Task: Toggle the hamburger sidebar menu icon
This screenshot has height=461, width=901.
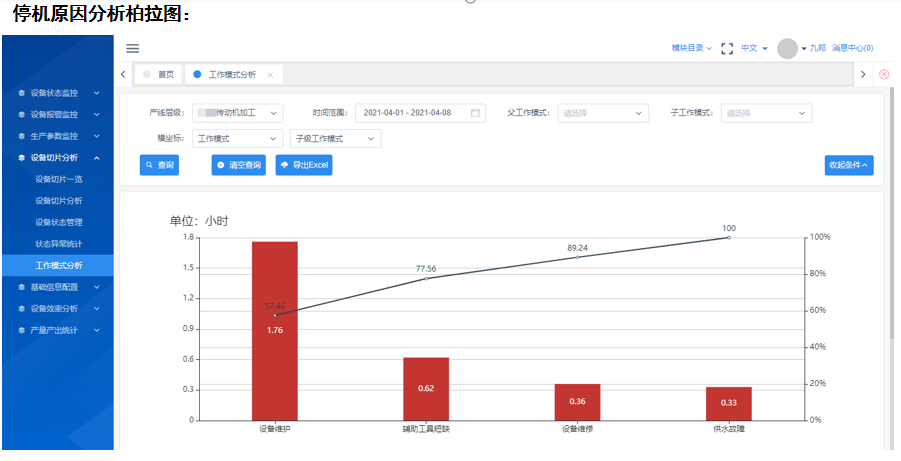Action: tap(133, 48)
